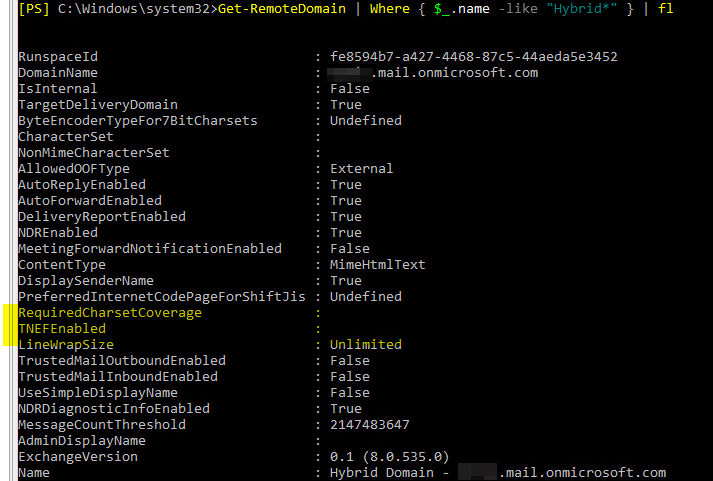Click the AllowedOOFType External value
The height and width of the screenshot is (481, 713).
point(361,169)
